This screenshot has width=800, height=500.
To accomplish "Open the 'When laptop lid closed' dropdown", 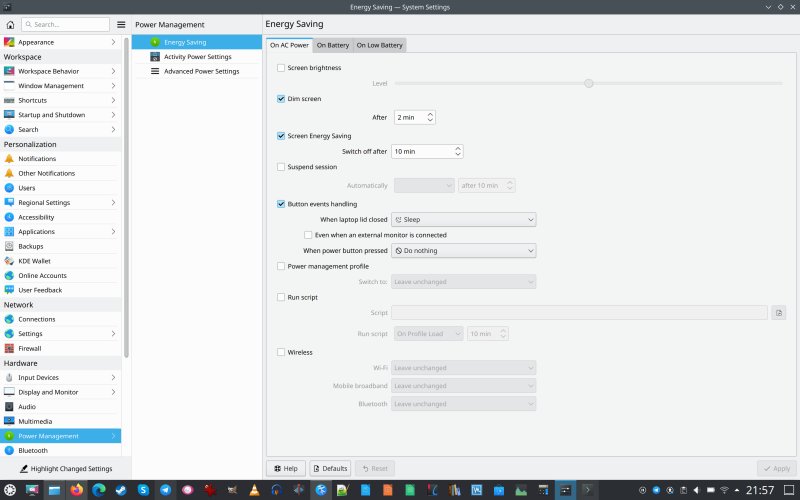I will pos(463,219).
